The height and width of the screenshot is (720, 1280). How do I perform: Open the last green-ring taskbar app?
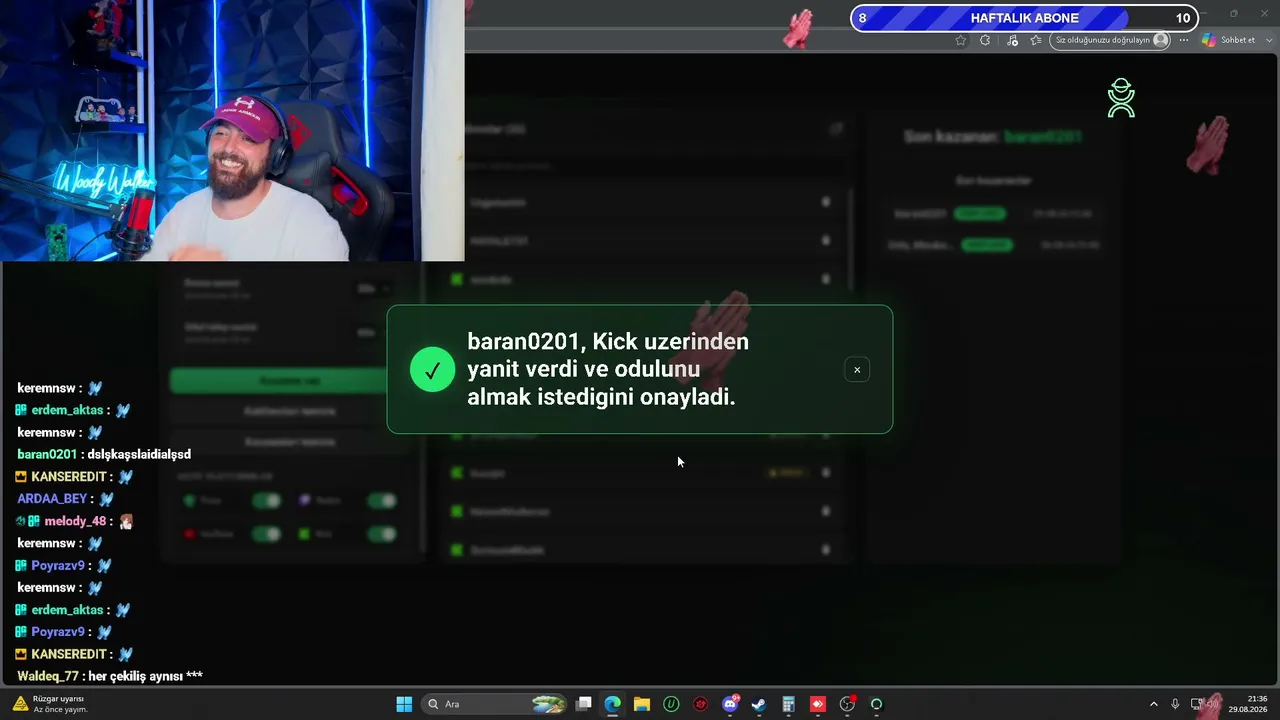877,704
